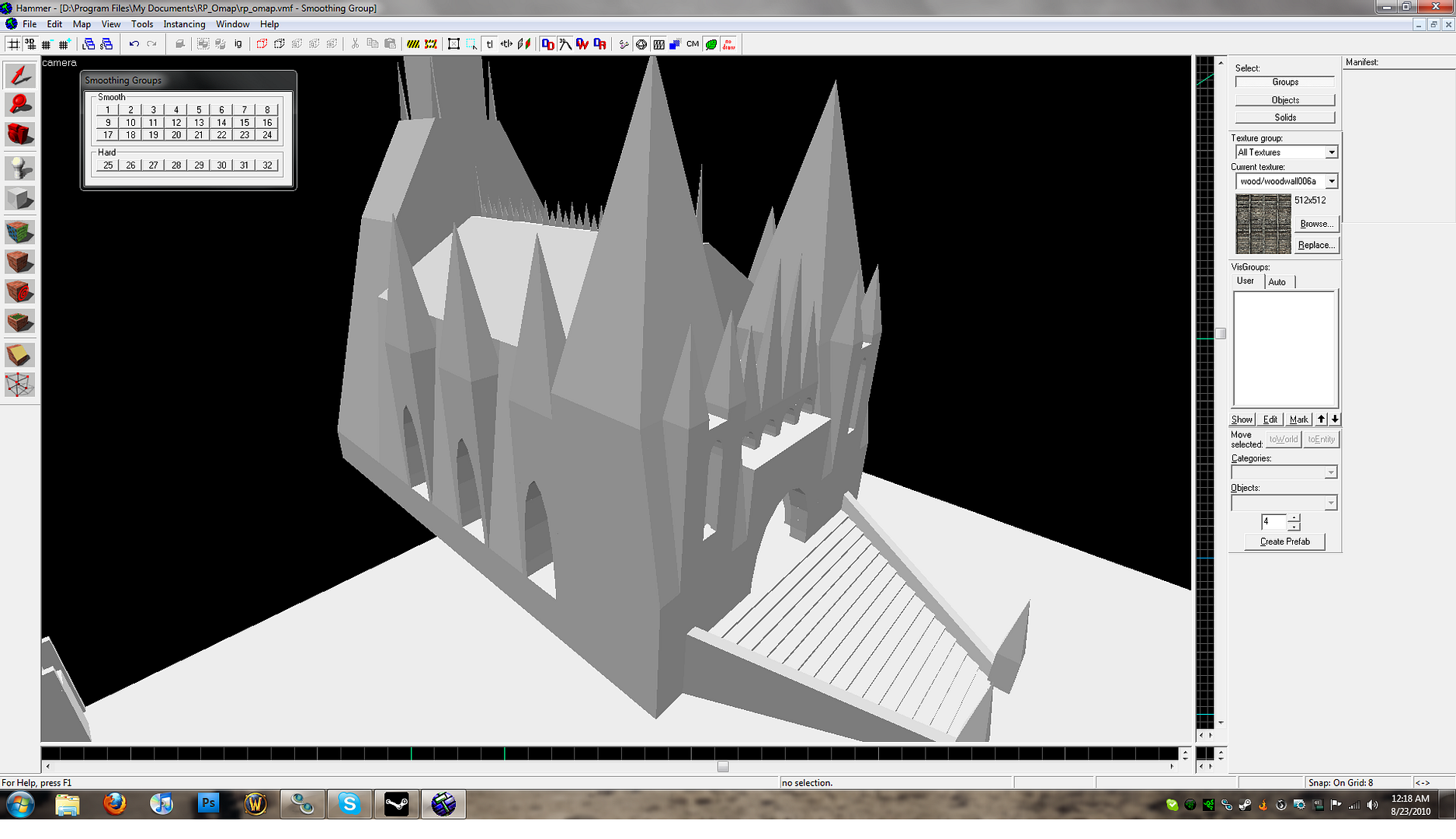Screen dimensions: 1456x839
Task: Switch to the Auto VisGroups tab
Action: 1277,282
